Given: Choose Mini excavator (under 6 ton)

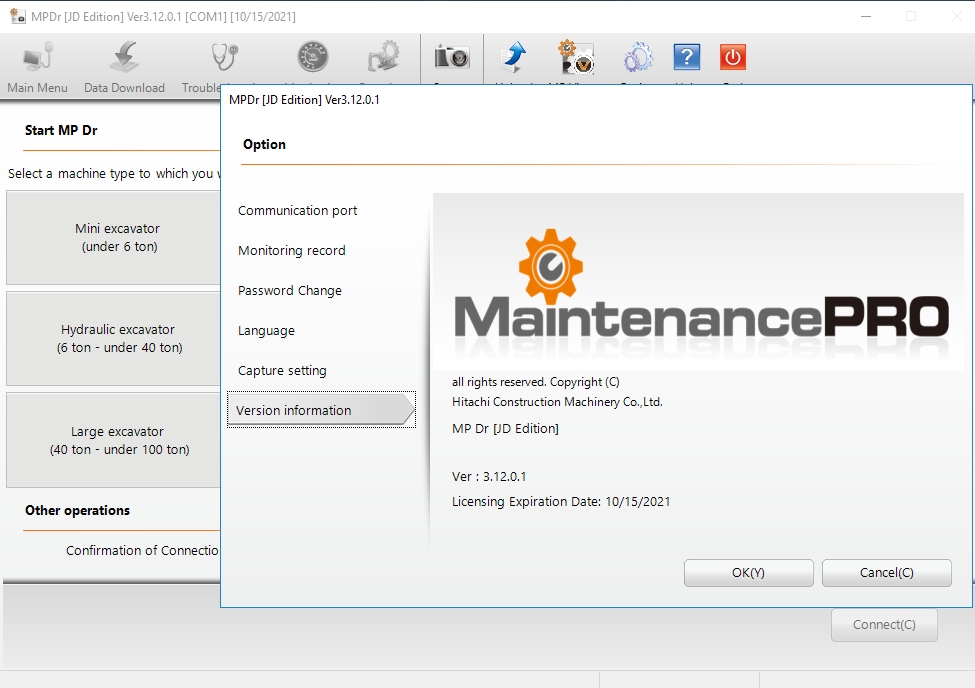Looking at the screenshot, I should tap(113, 238).
